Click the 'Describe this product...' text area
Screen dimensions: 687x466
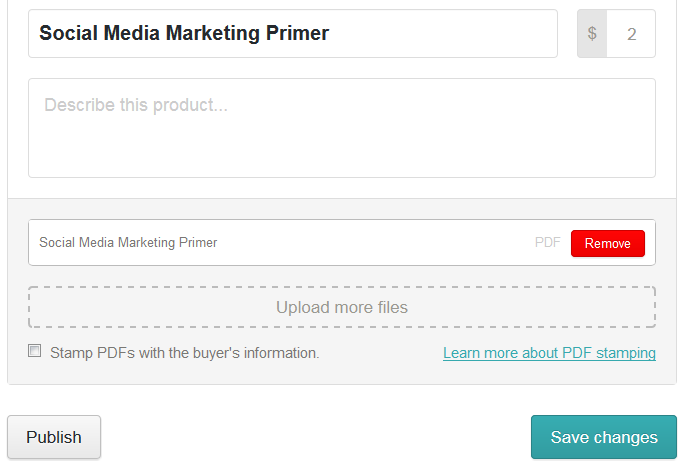coord(341,128)
